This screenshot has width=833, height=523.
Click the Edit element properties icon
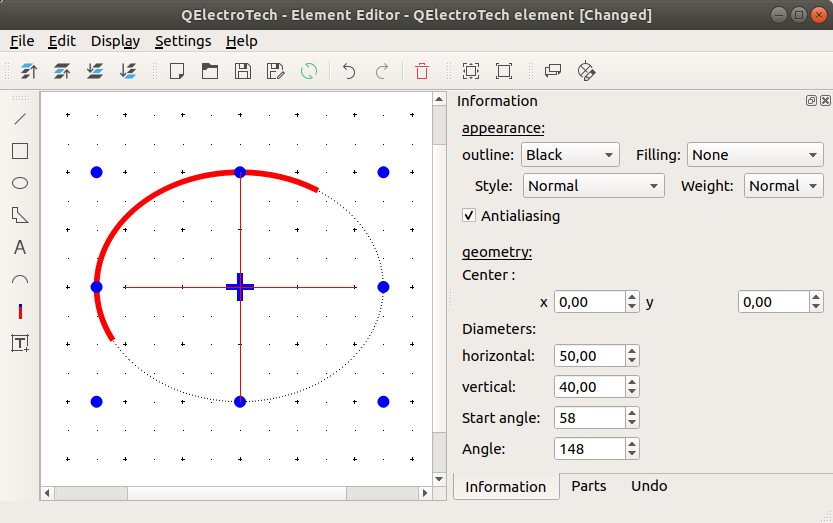[x=553, y=71]
